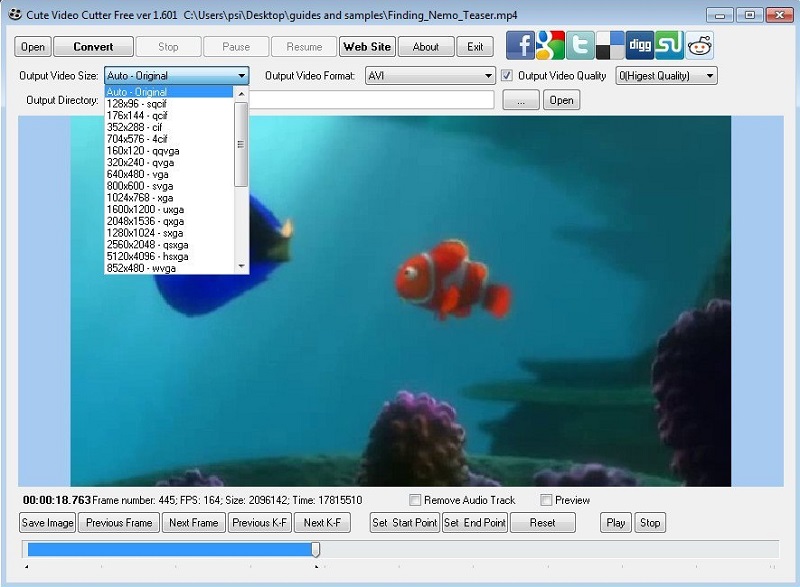Image resolution: width=800 pixels, height=587 pixels.
Task: Advance to Next Frame
Action: pyautogui.click(x=193, y=523)
